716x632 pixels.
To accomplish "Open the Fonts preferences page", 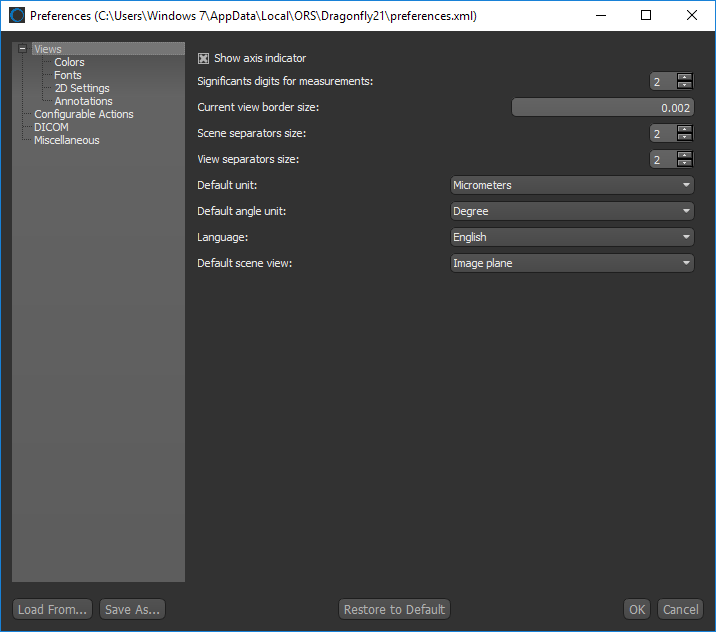I will [68, 75].
